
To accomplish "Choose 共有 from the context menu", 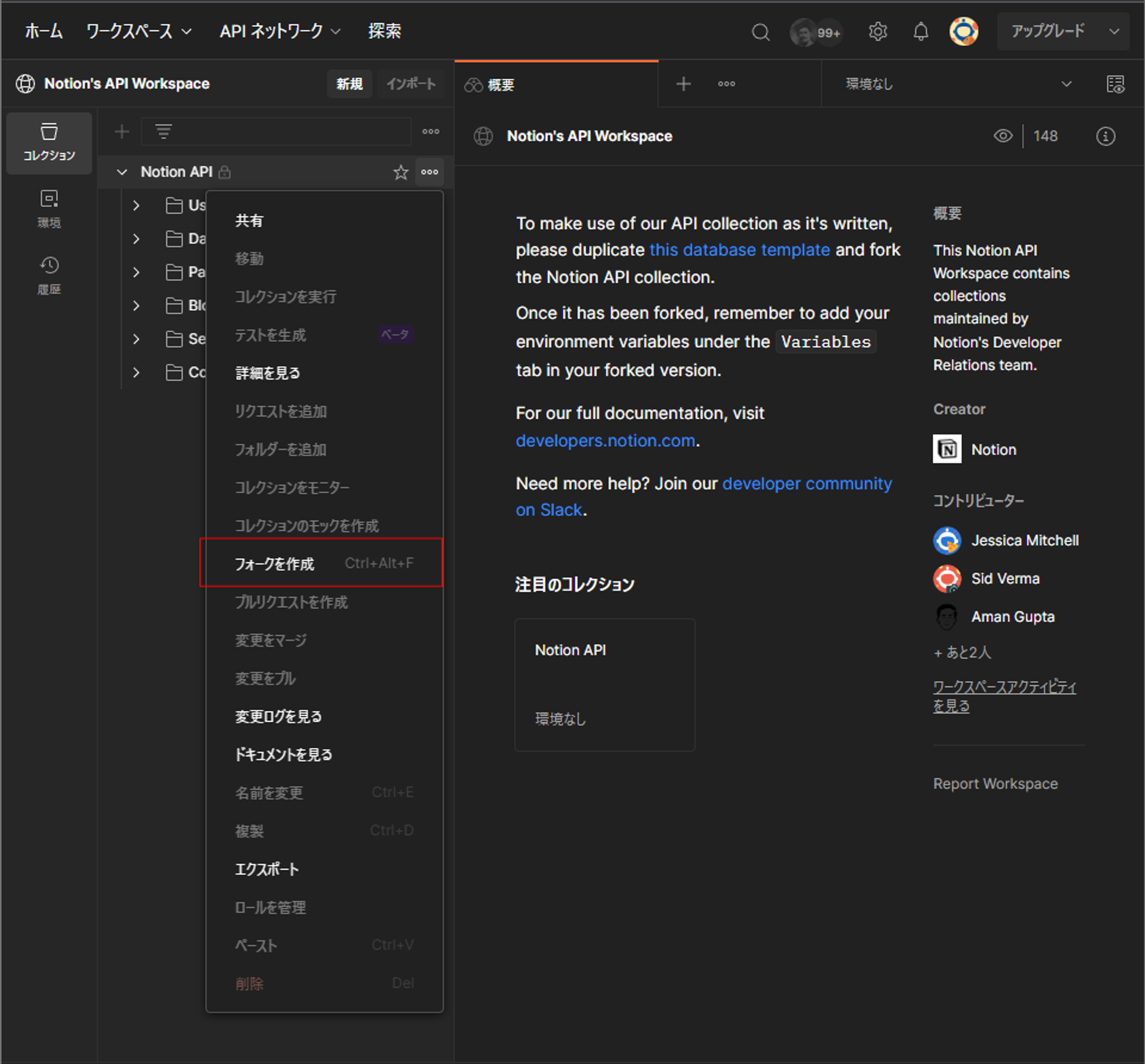I will coord(250,220).
